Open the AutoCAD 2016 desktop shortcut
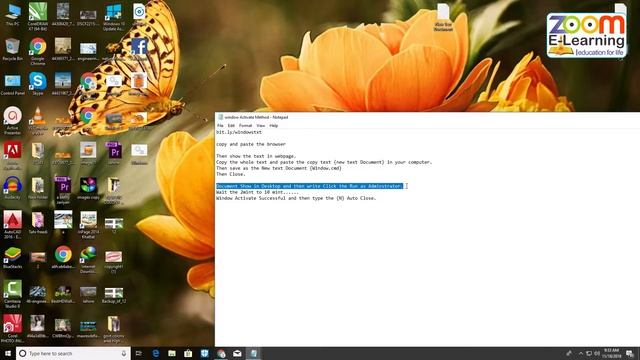The image size is (640, 360). [x=13, y=224]
